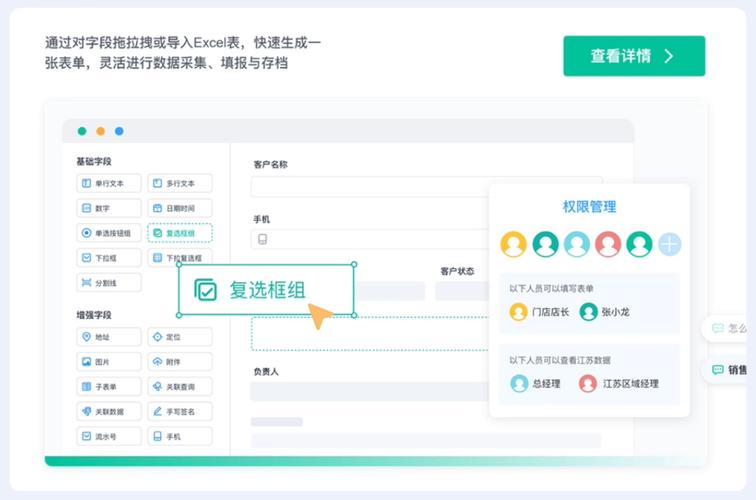Click the 查看详情 button
Image resolution: width=756 pixels, height=500 pixels.
[633, 56]
